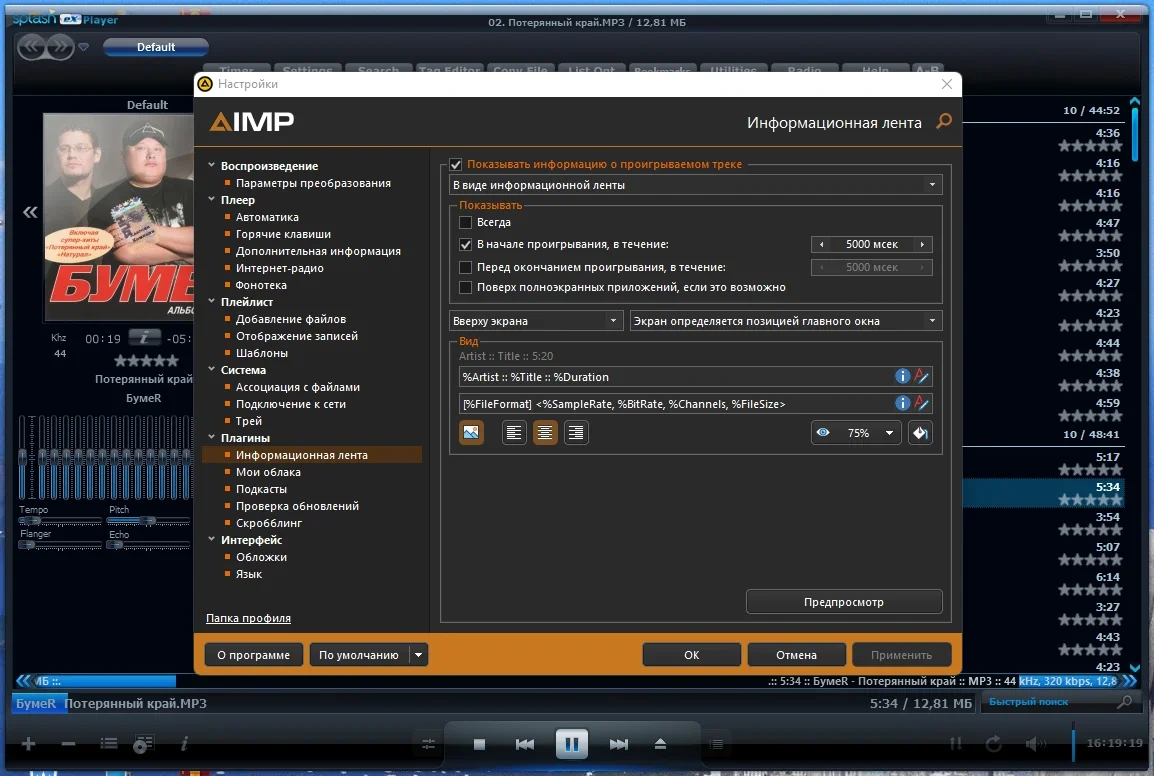Open track info via bottom italic i icon
Image resolution: width=1154 pixels, height=776 pixels.
click(x=184, y=744)
